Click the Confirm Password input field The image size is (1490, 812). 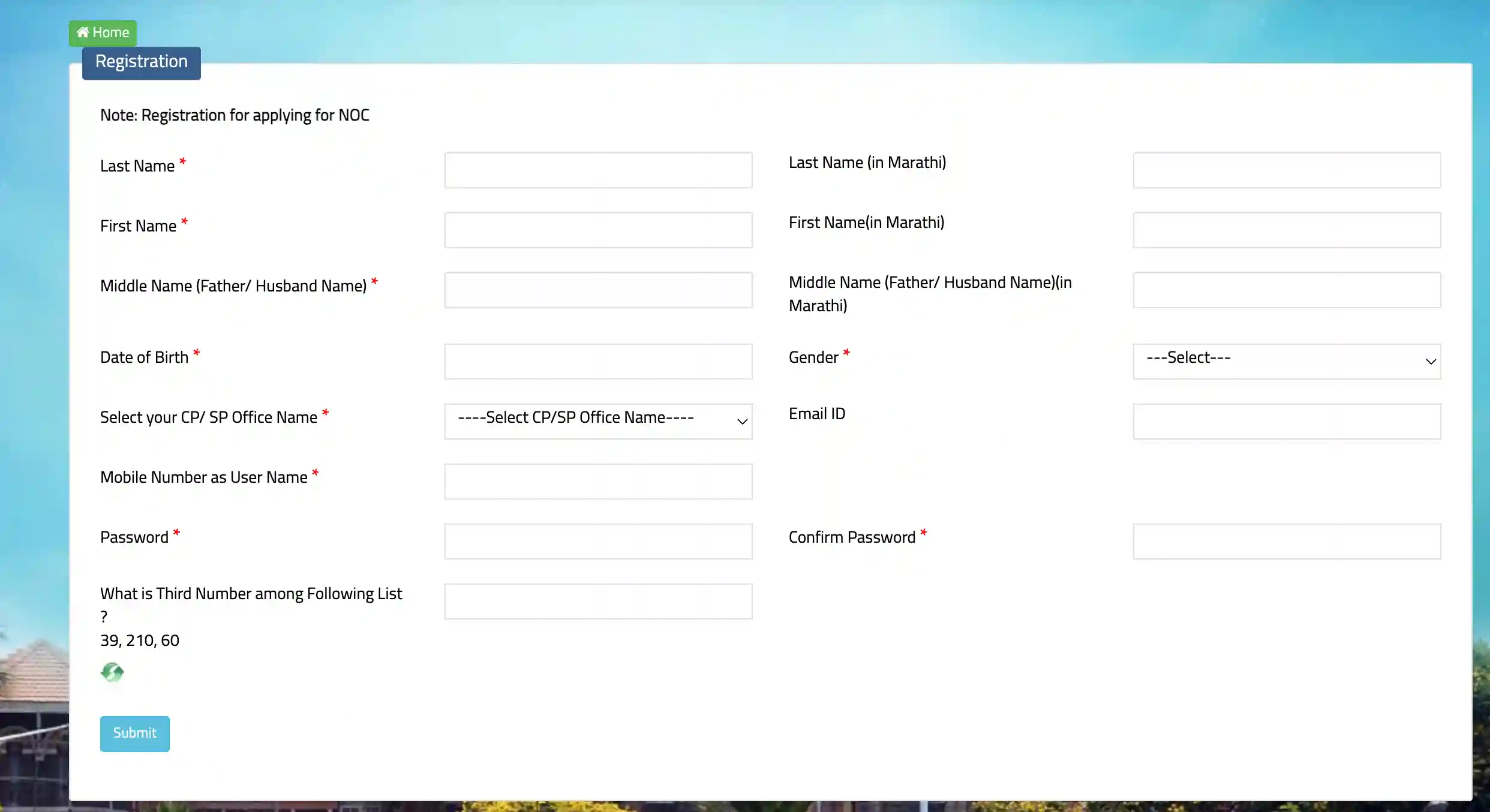(x=1287, y=541)
